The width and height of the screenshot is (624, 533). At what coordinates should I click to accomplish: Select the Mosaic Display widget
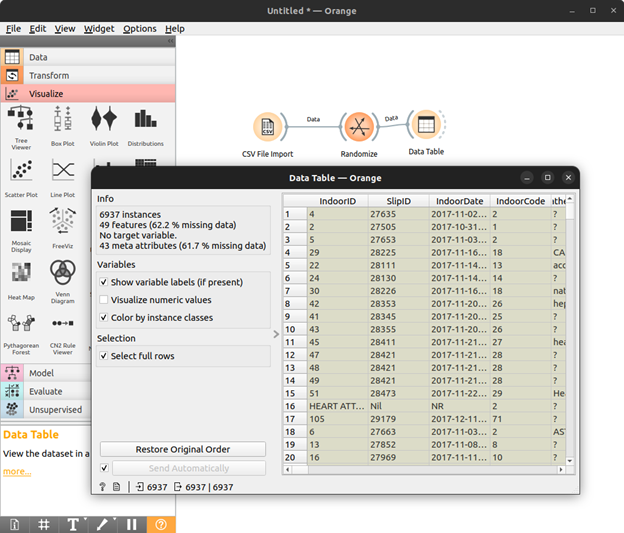click(x=21, y=231)
